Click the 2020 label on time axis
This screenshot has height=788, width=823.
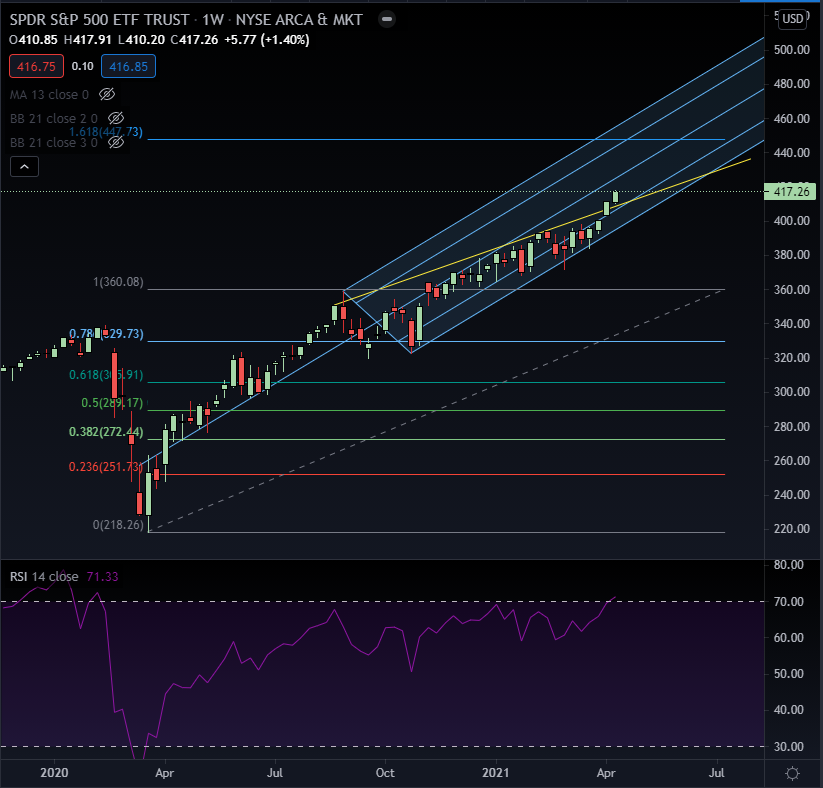click(55, 773)
